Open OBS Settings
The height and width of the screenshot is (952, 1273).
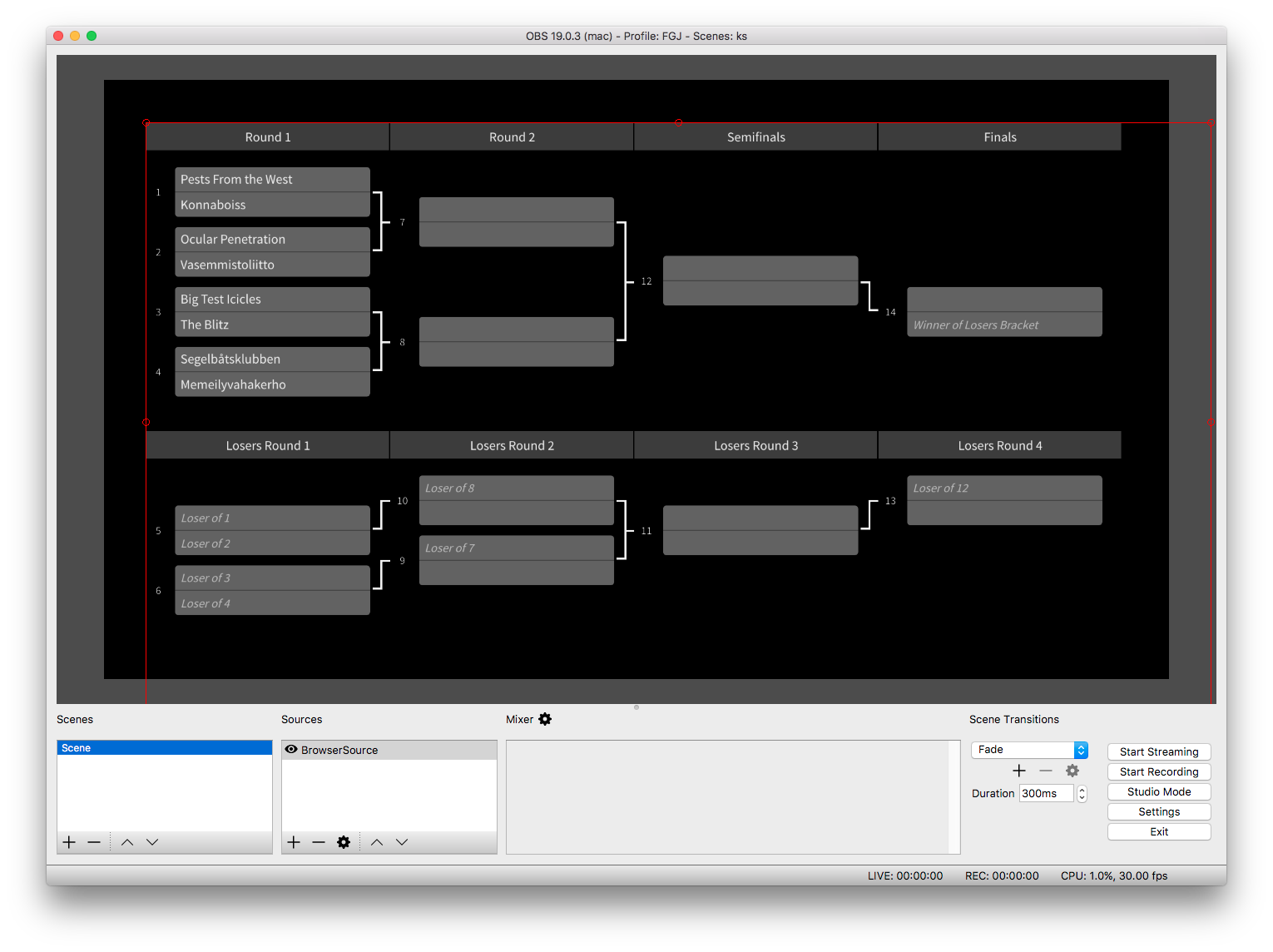pyautogui.click(x=1158, y=811)
